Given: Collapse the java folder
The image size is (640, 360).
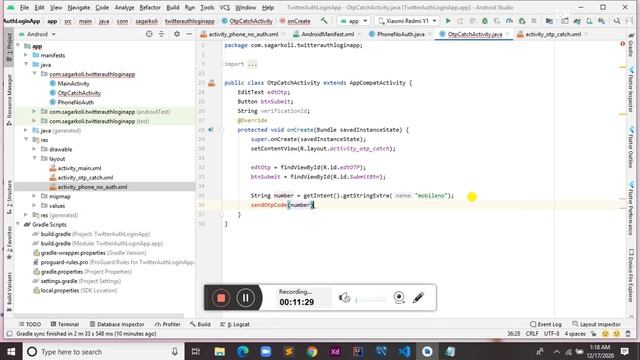Looking at the screenshot, I should (26, 64).
